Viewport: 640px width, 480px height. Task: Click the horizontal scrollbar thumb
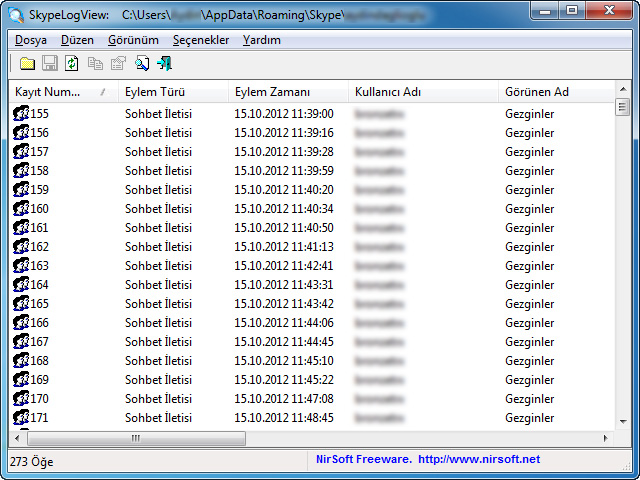pyautogui.click(x=136, y=438)
